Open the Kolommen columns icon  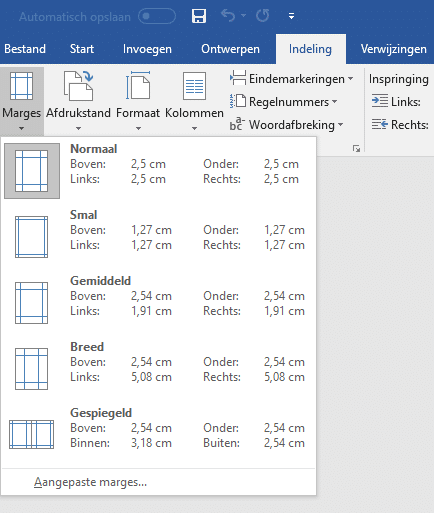tap(194, 86)
